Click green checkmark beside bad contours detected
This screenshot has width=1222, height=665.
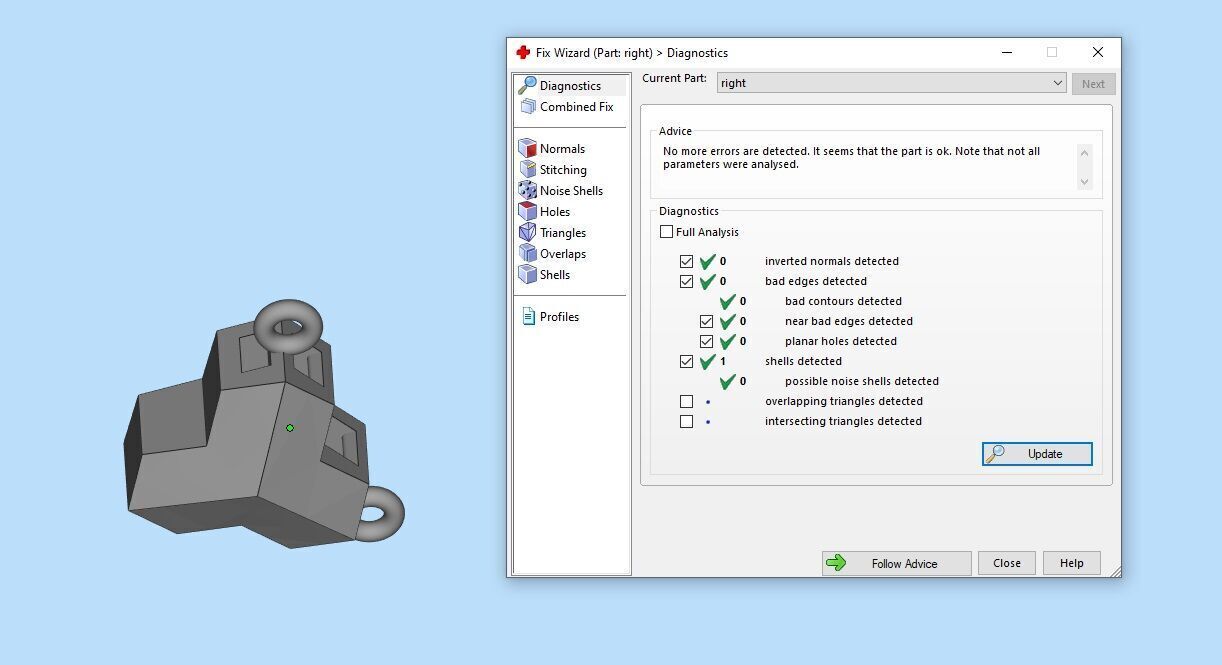pos(727,302)
